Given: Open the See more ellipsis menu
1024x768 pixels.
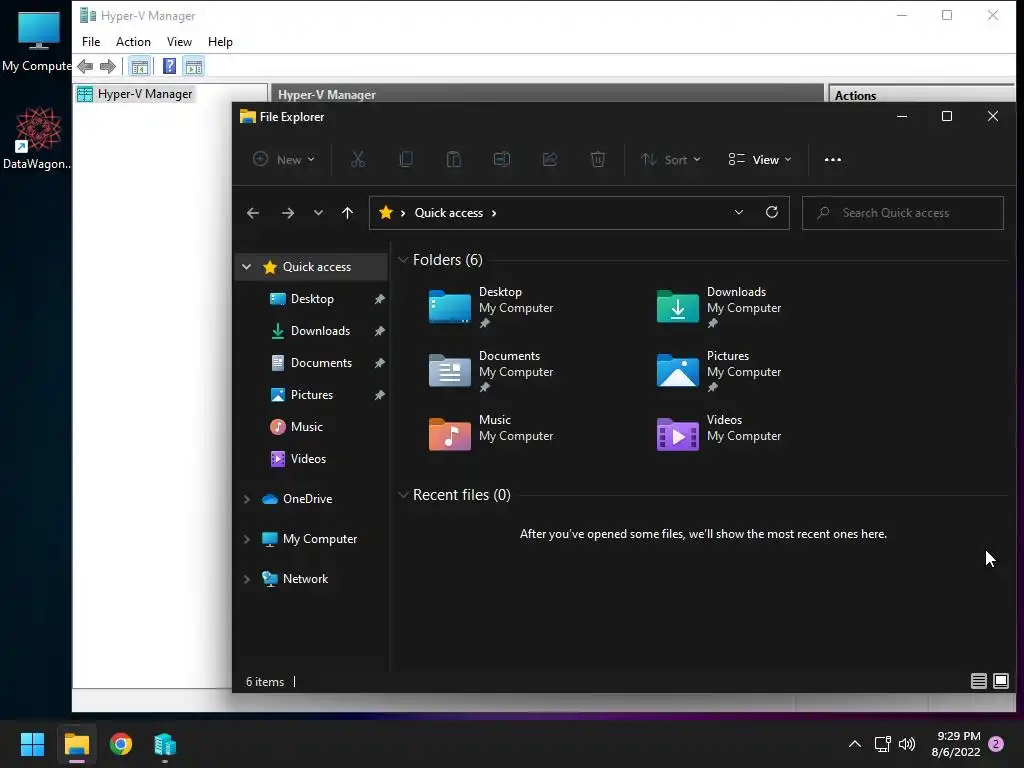Looking at the screenshot, I should 833,159.
